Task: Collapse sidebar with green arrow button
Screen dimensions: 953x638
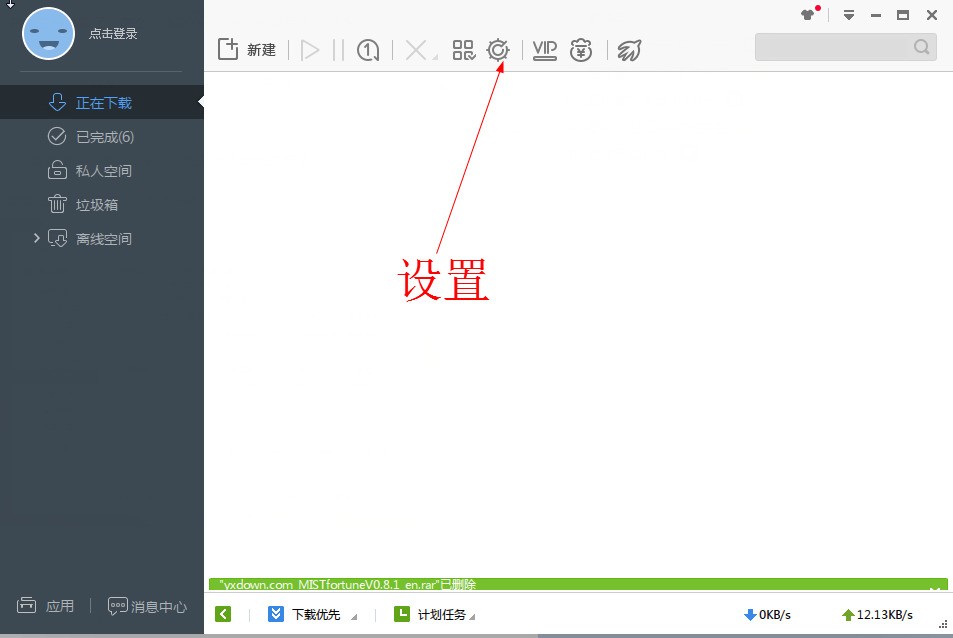Action: pos(223,614)
